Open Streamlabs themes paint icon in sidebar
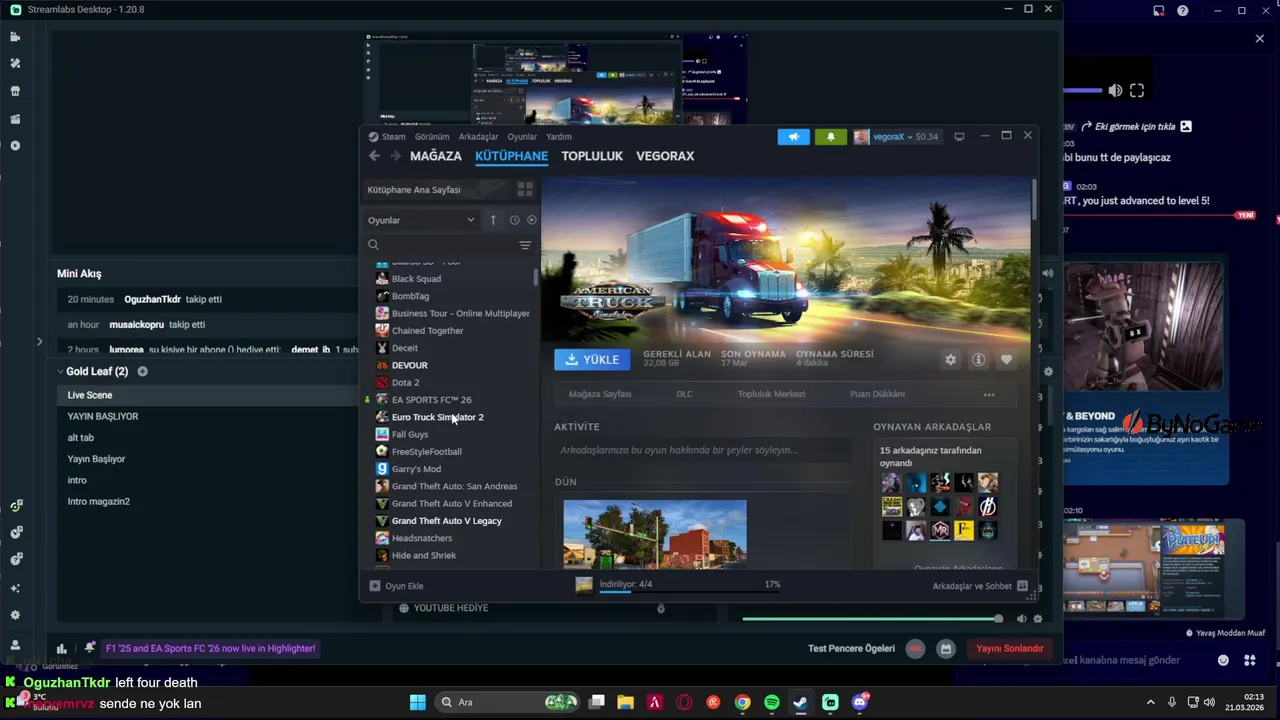Screen dimensions: 1280x720 [15, 63]
